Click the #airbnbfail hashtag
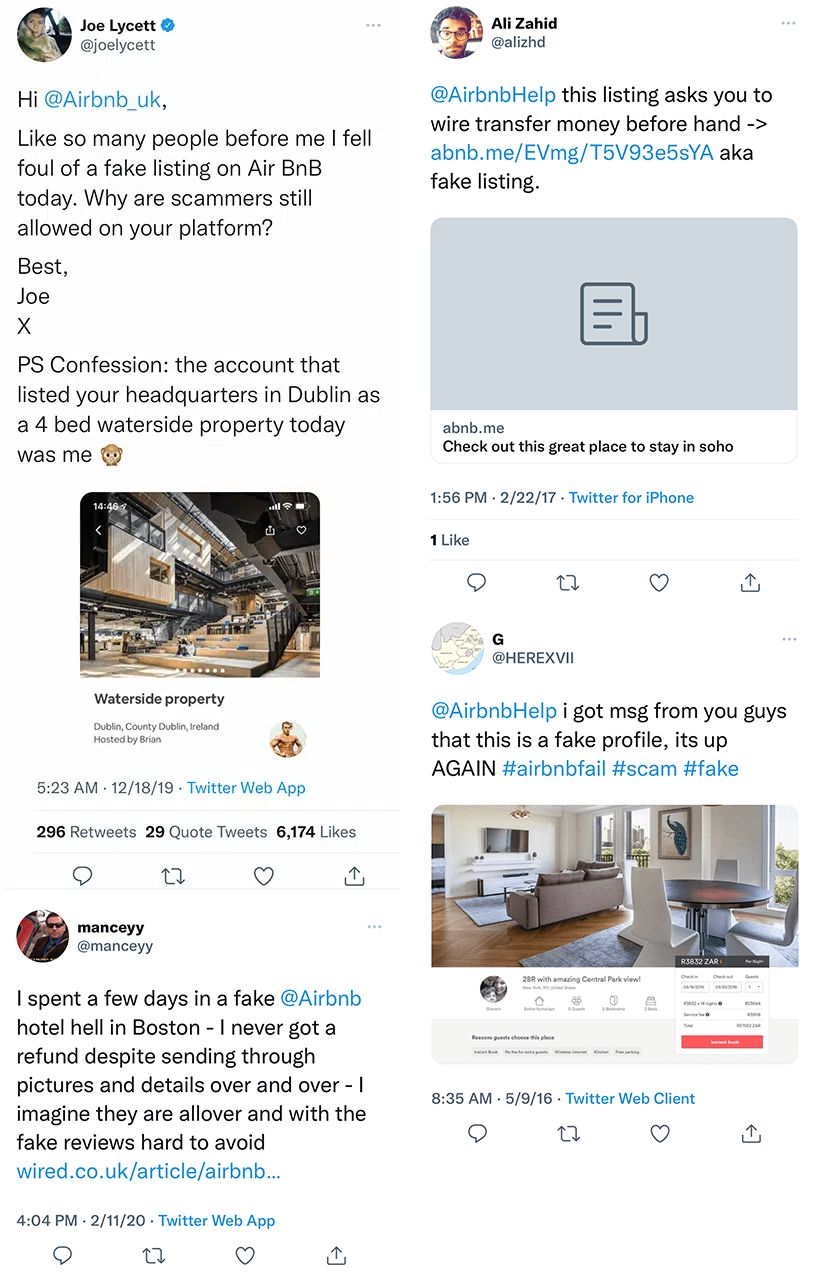The width and height of the screenshot is (813, 1274). tap(554, 768)
